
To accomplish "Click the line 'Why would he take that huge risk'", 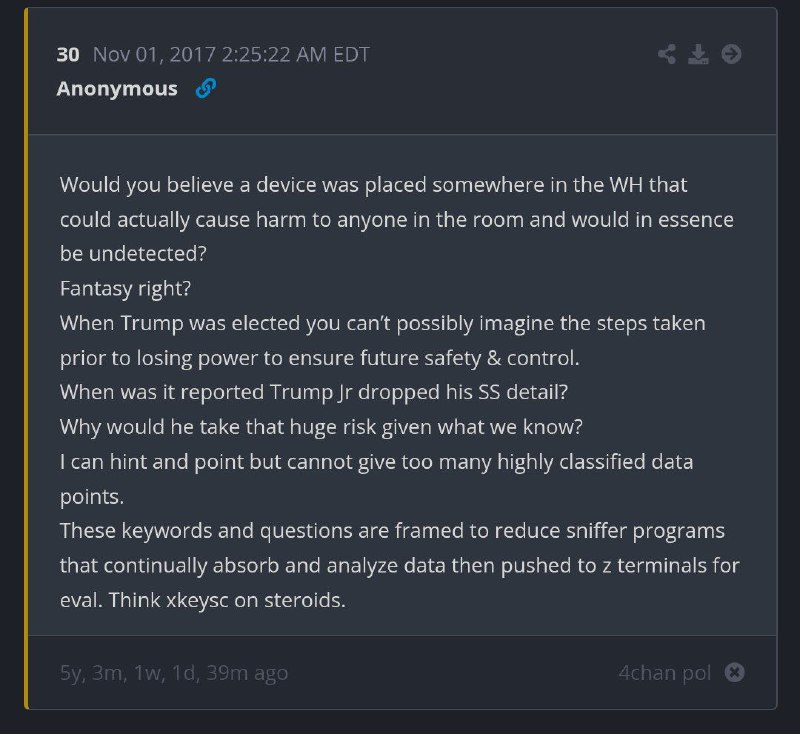I will pyautogui.click(x=321, y=427).
